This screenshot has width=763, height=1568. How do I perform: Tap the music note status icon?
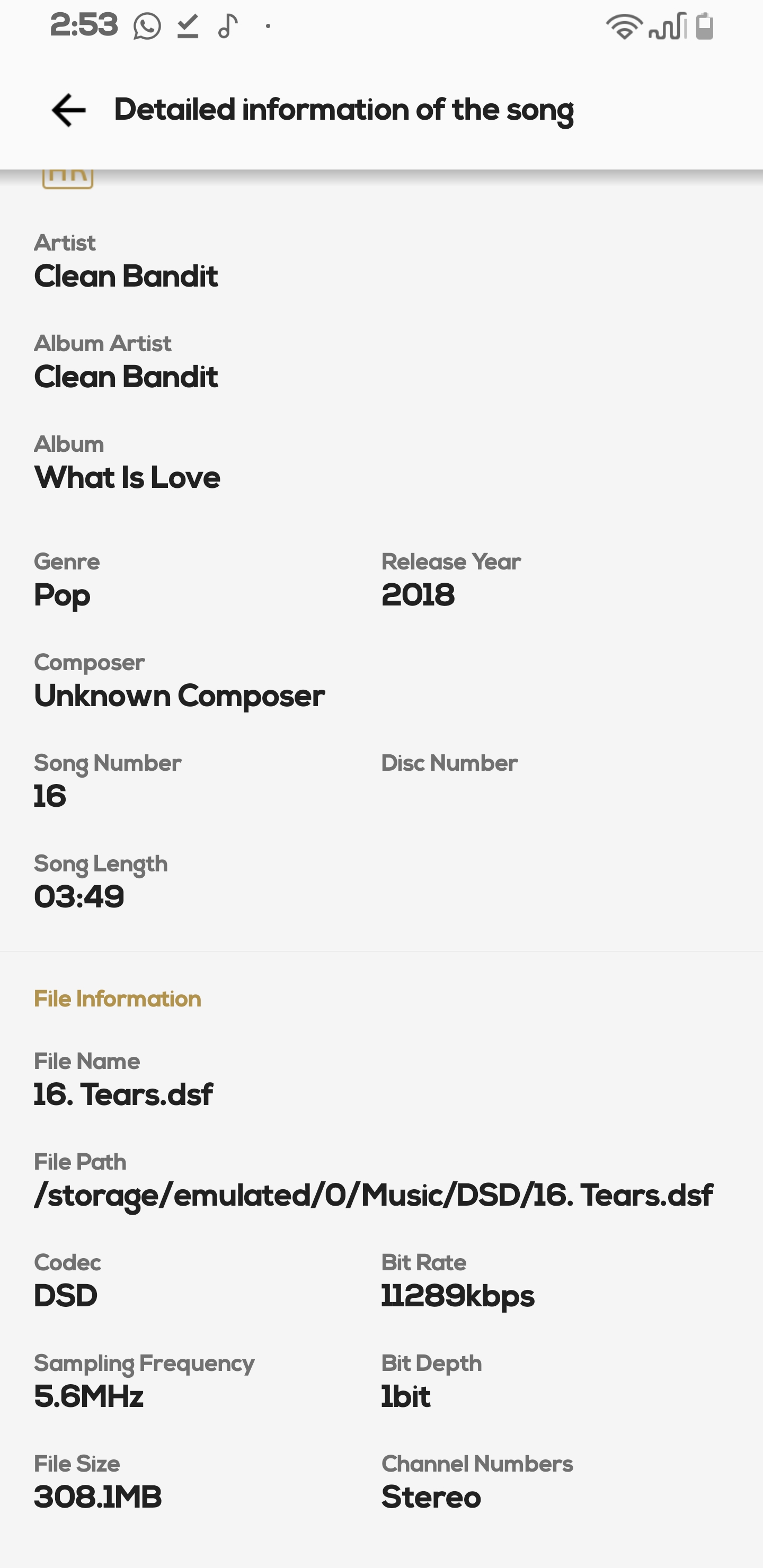(228, 27)
